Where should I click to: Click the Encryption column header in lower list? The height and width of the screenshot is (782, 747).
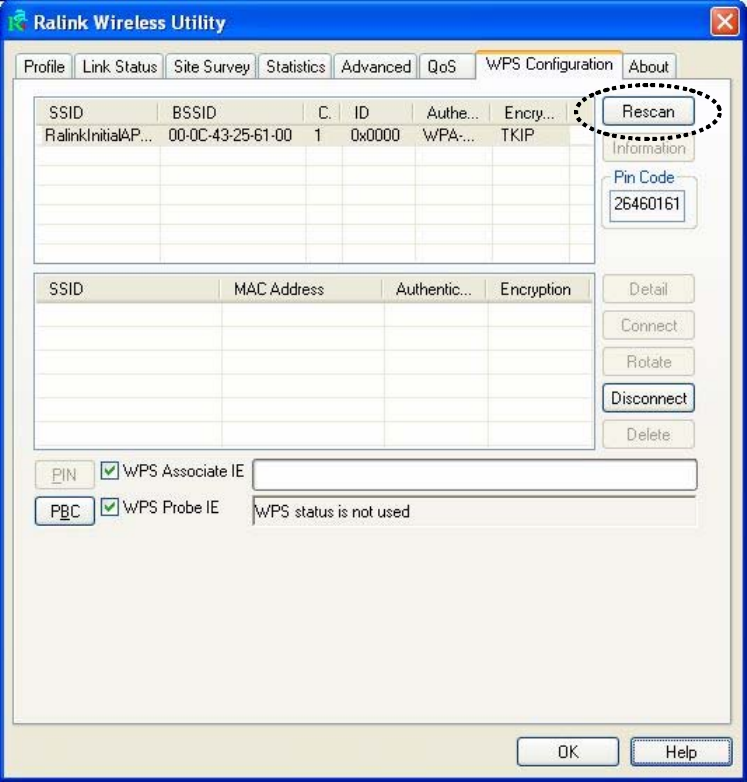[538, 289]
